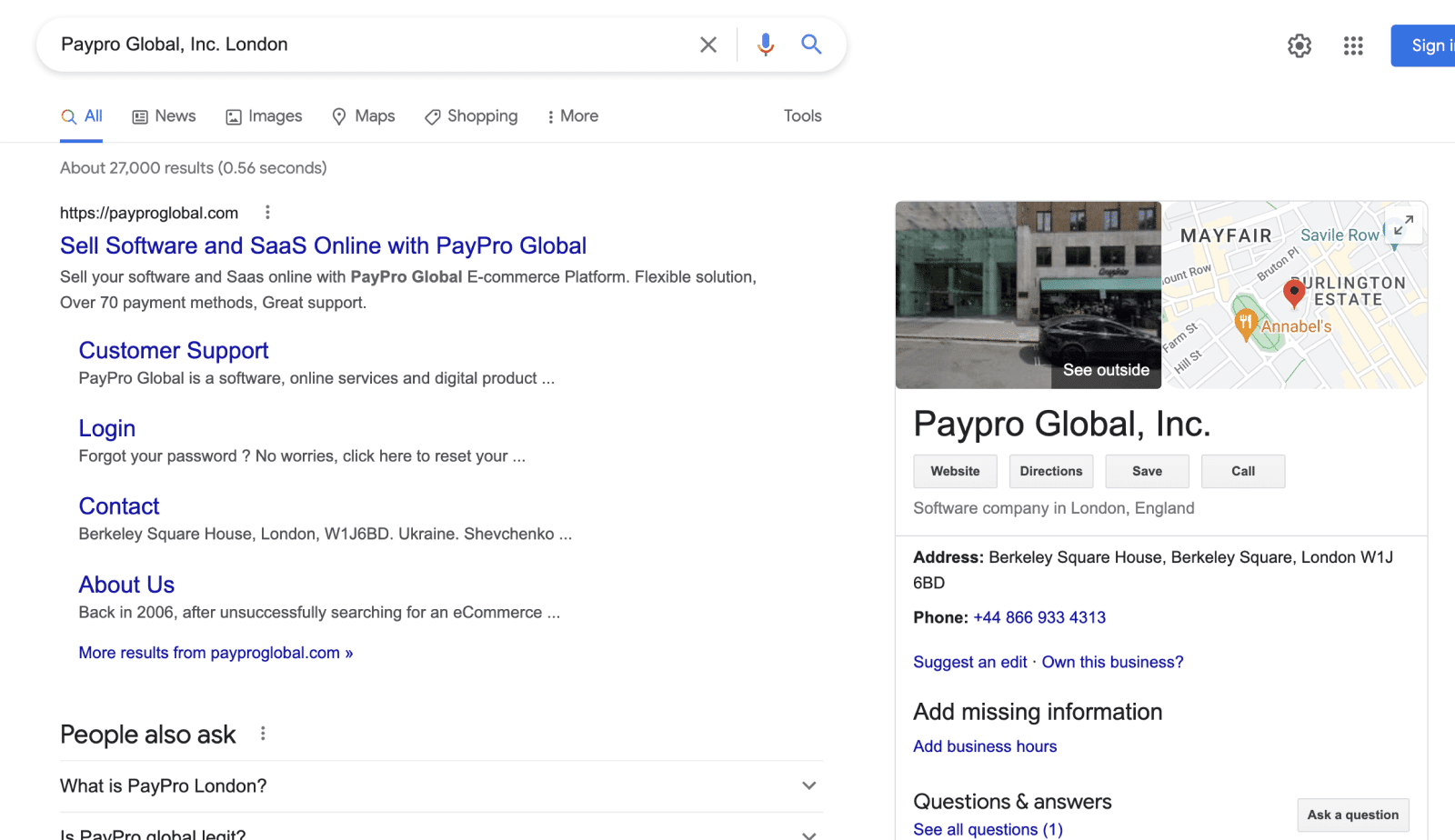Open the Google apps grid

click(x=1353, y=45)
